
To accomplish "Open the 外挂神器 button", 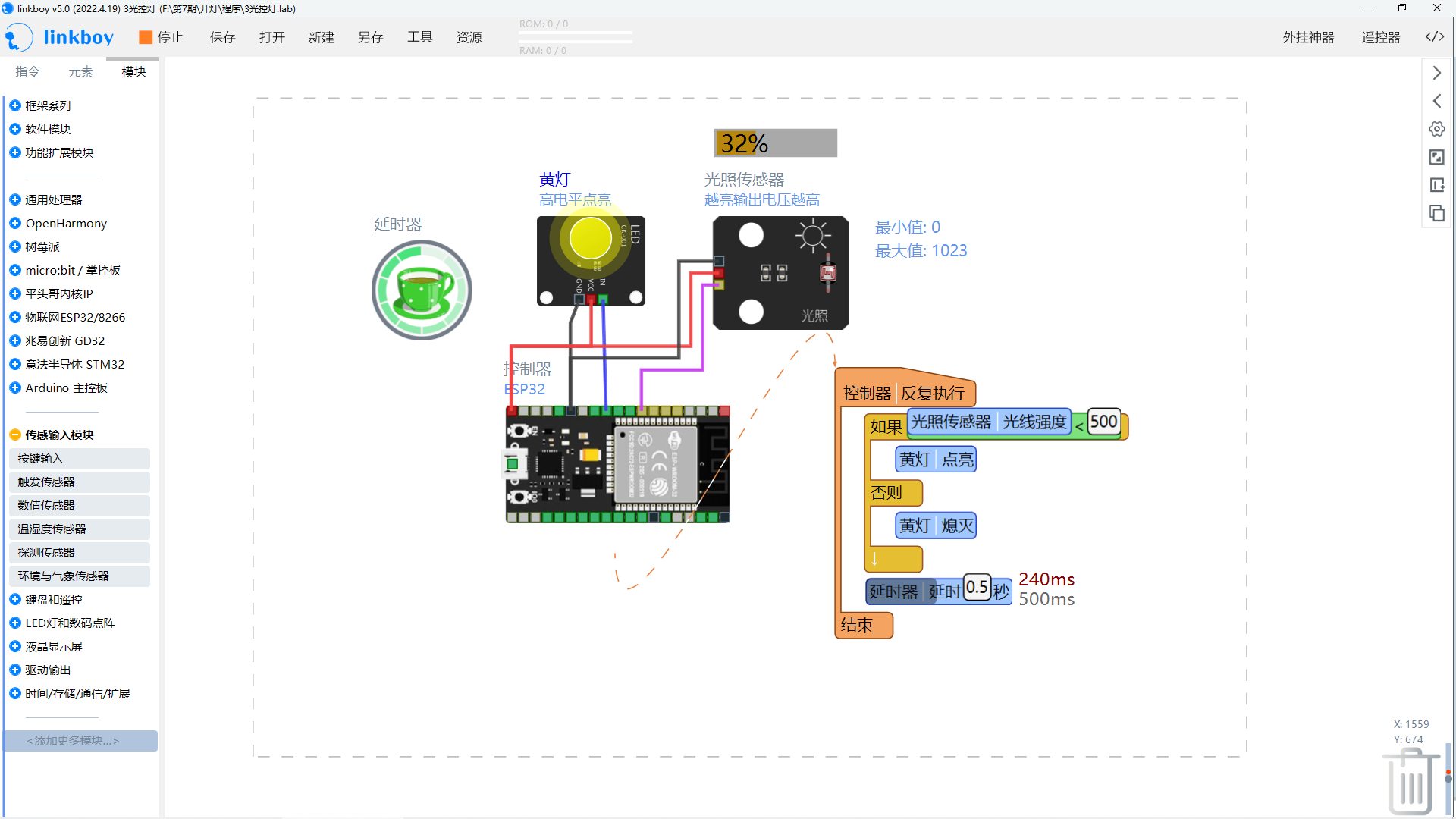I will [x=1308, y=37].
